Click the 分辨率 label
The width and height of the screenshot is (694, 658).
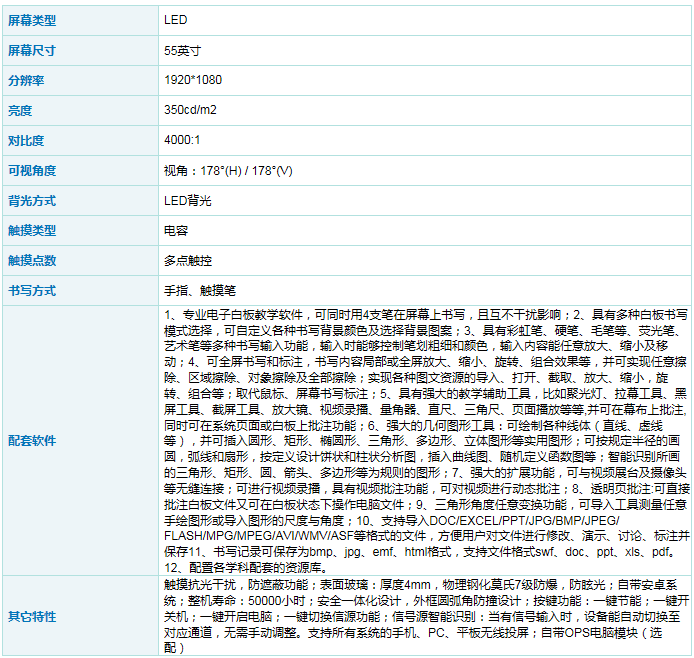26,81
